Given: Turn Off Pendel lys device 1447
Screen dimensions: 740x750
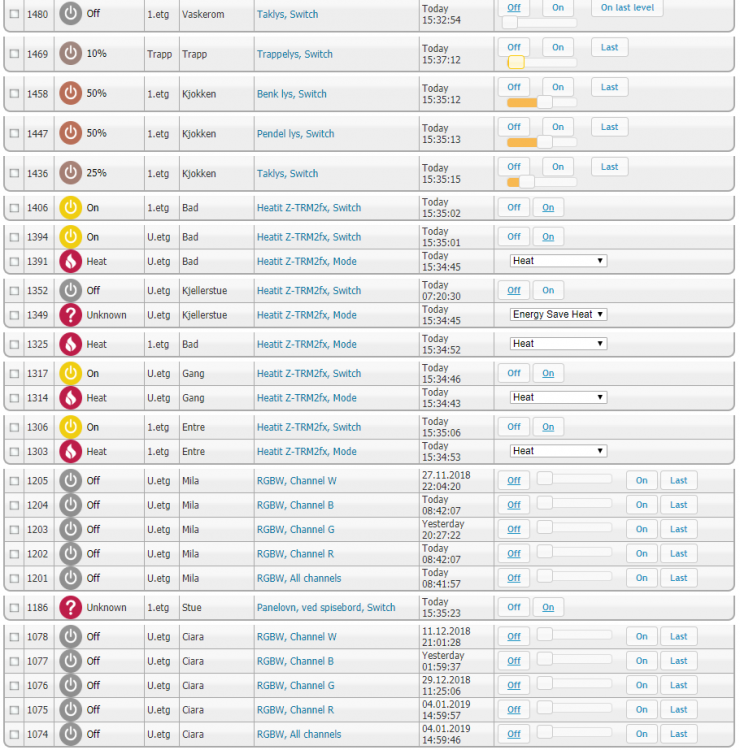Looking at the screenshot, I should pyautogui.click(x=514, y=127).
